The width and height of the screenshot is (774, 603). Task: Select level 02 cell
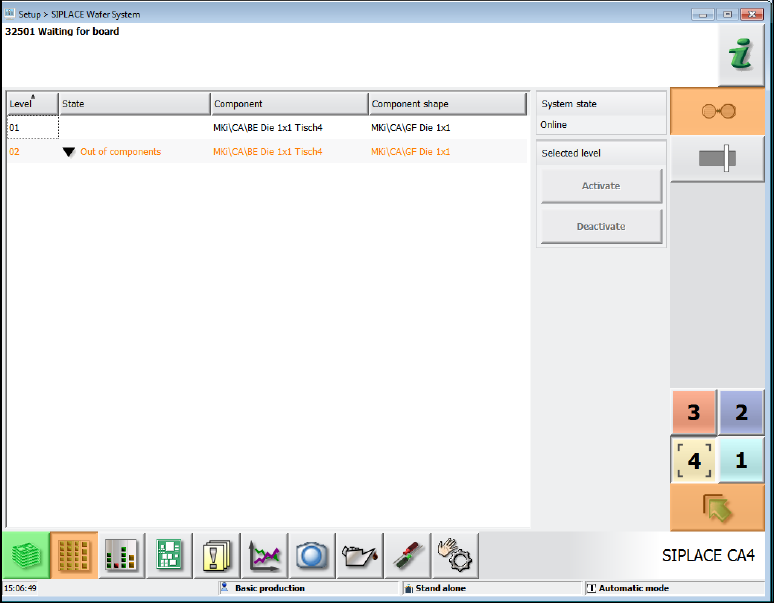33,151
